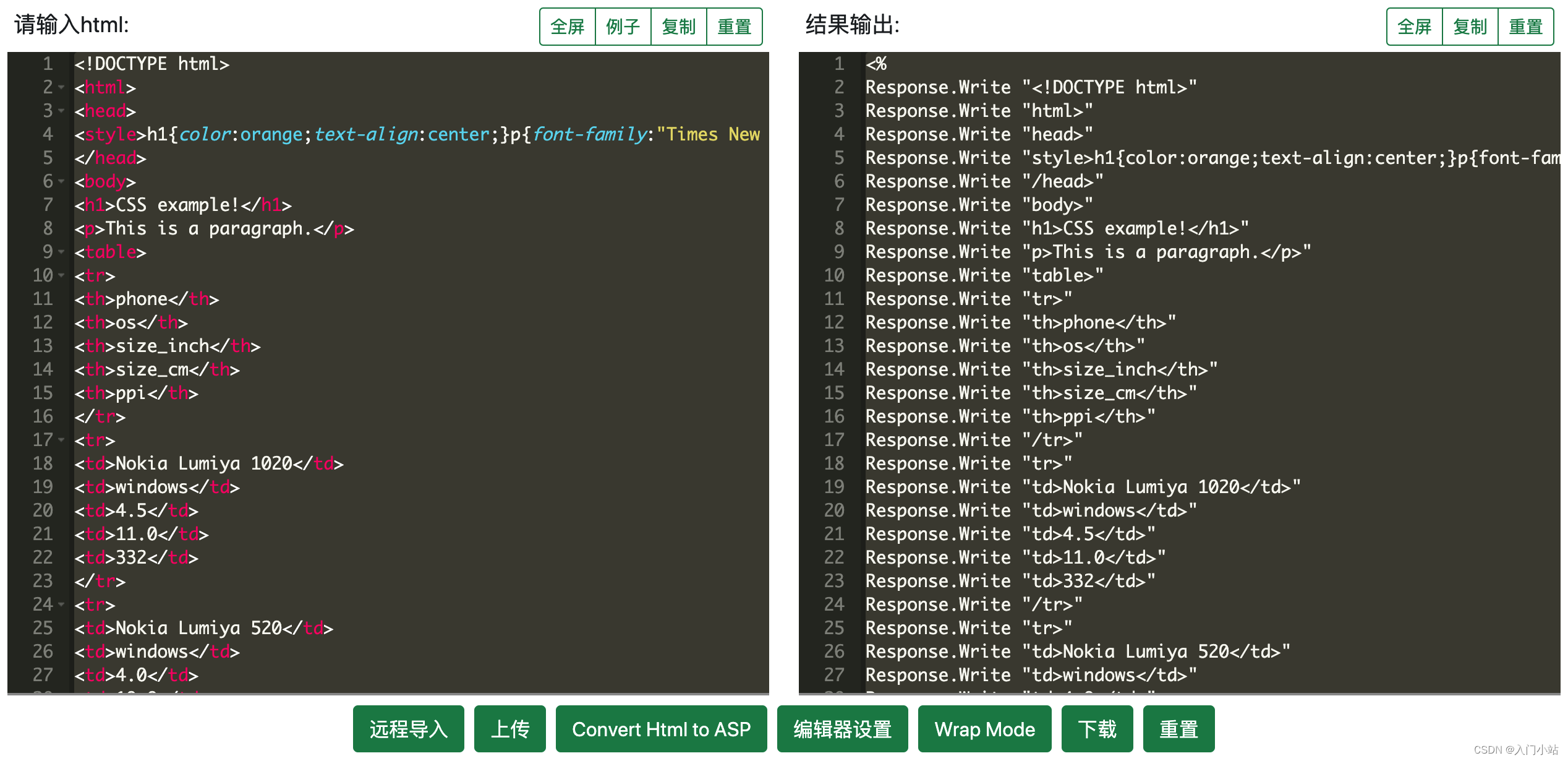Screen dimensions: 1568x761
Task: Collapse the tr block at line 17
Action: pos(61,441)
